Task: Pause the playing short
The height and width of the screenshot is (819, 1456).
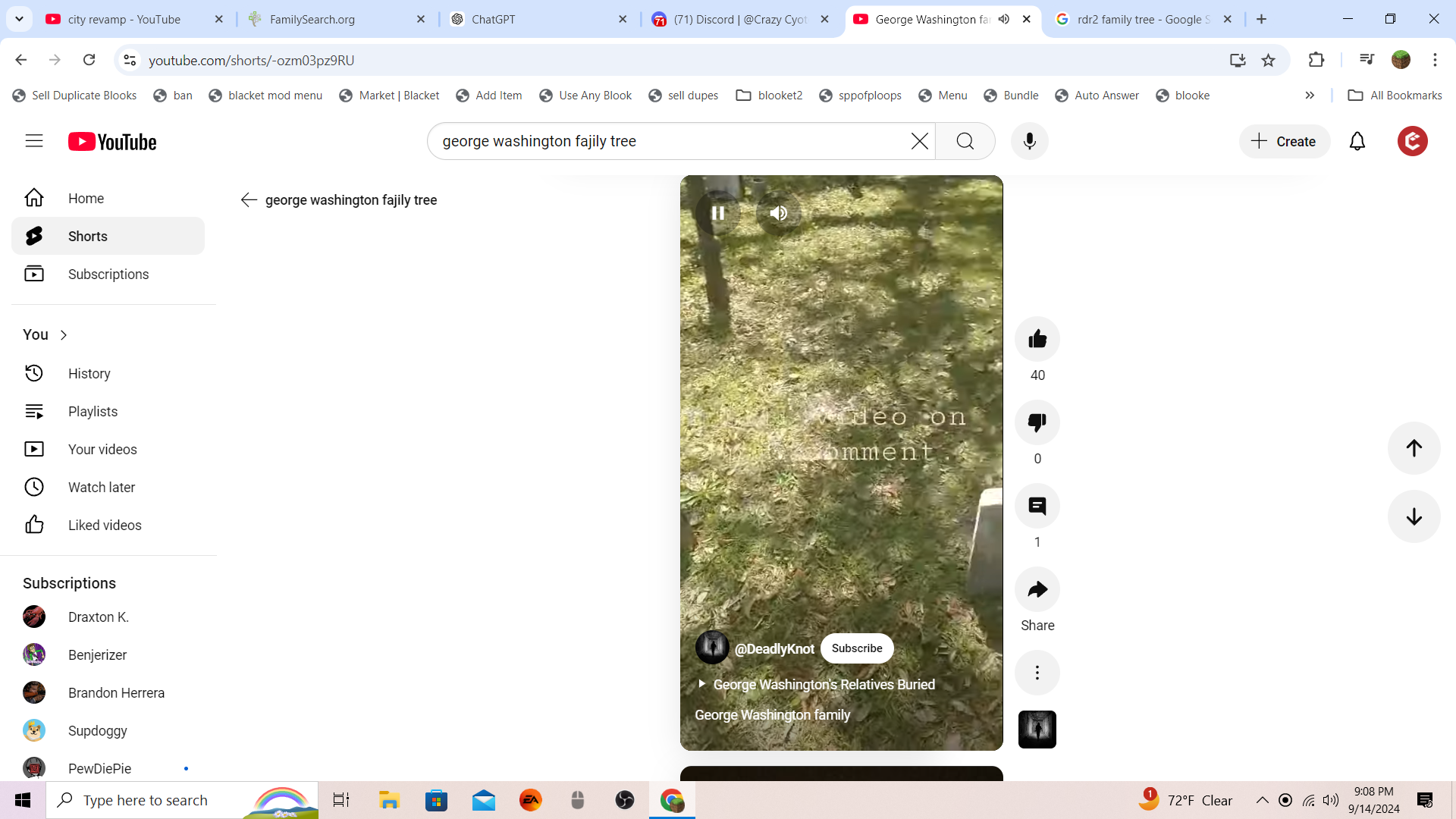Action: click(x=717, y=213)
